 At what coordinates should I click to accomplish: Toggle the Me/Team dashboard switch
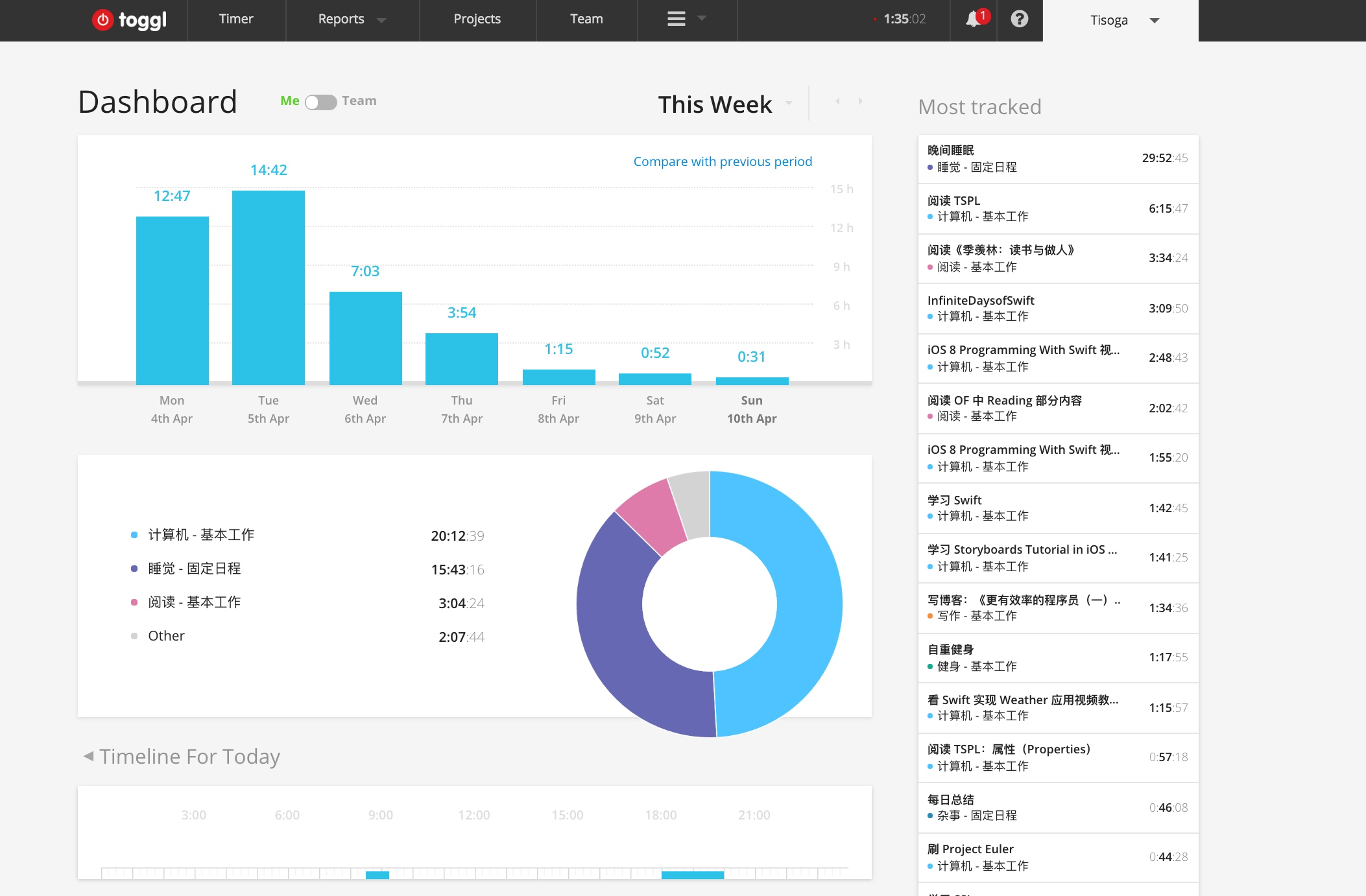pyautogui.click(x=321, y=102)
